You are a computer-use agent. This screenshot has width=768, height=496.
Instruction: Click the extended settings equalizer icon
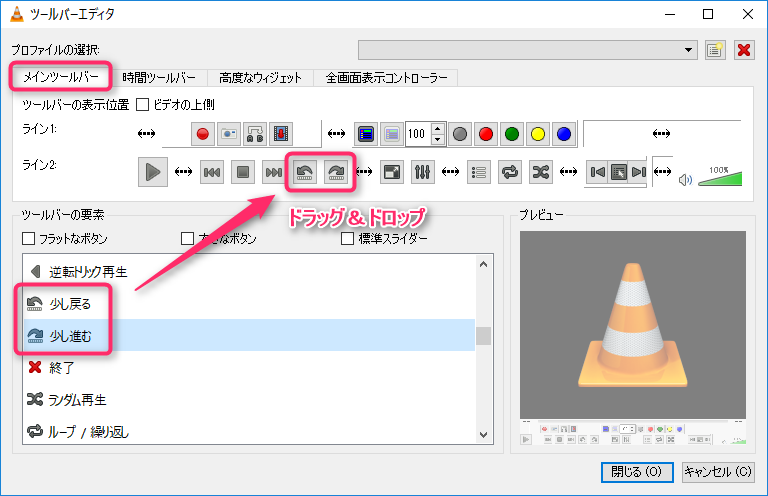point(423,172)
